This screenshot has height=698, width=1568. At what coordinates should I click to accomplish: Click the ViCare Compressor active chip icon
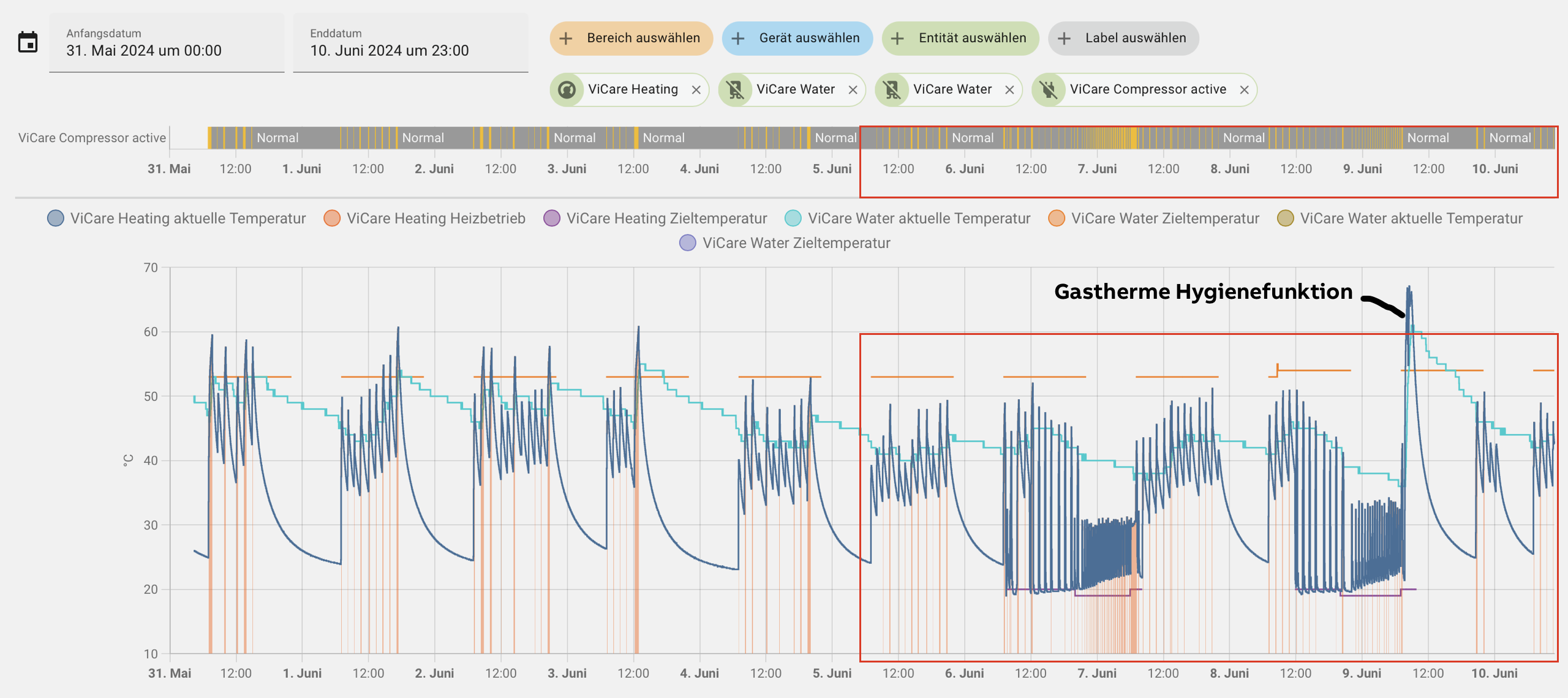pyautogui.click(x=1049, y=90)
